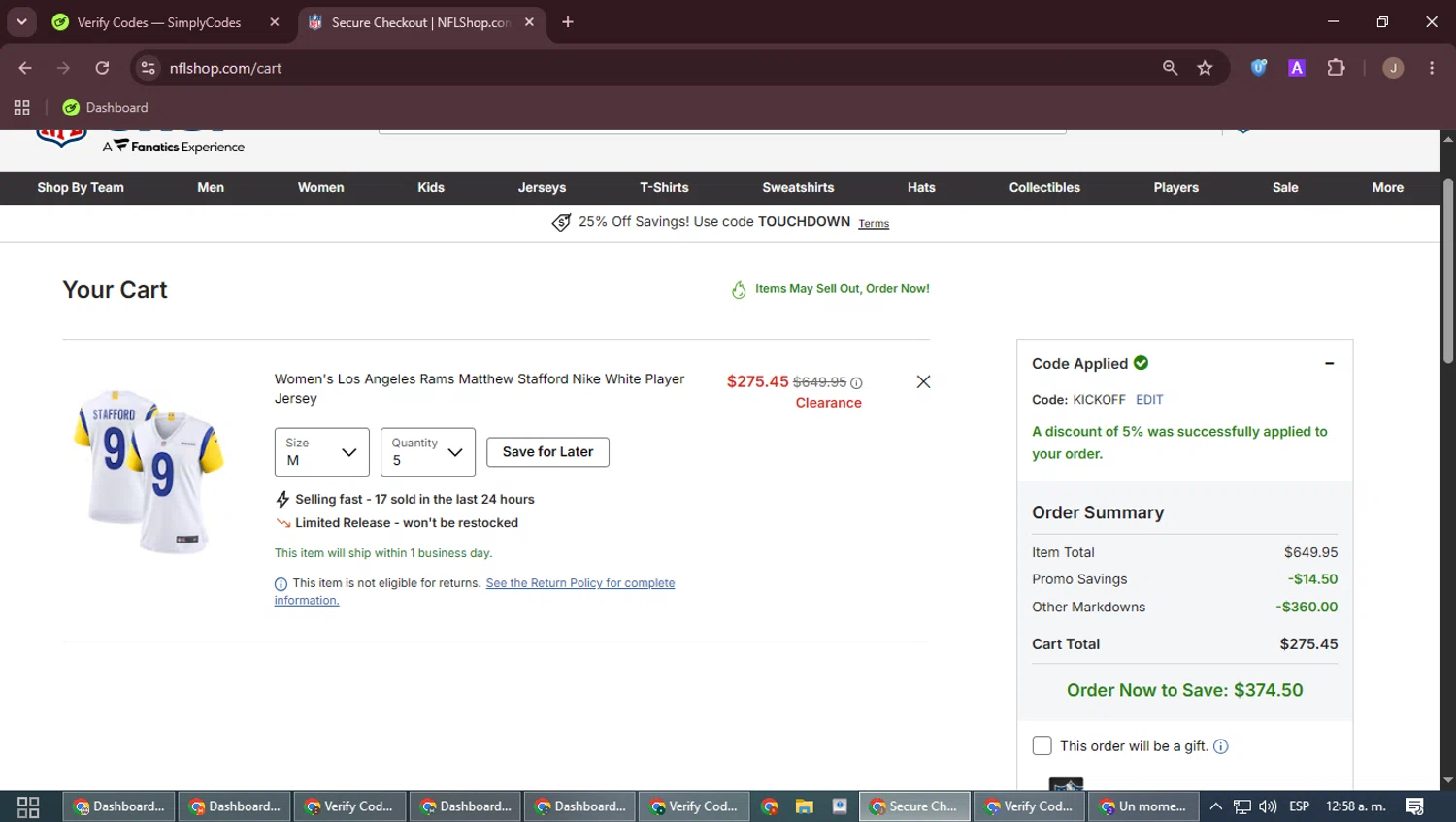Bookmark this page with the star icon
Screen dimensions: 1456x822
(1205, 68)
